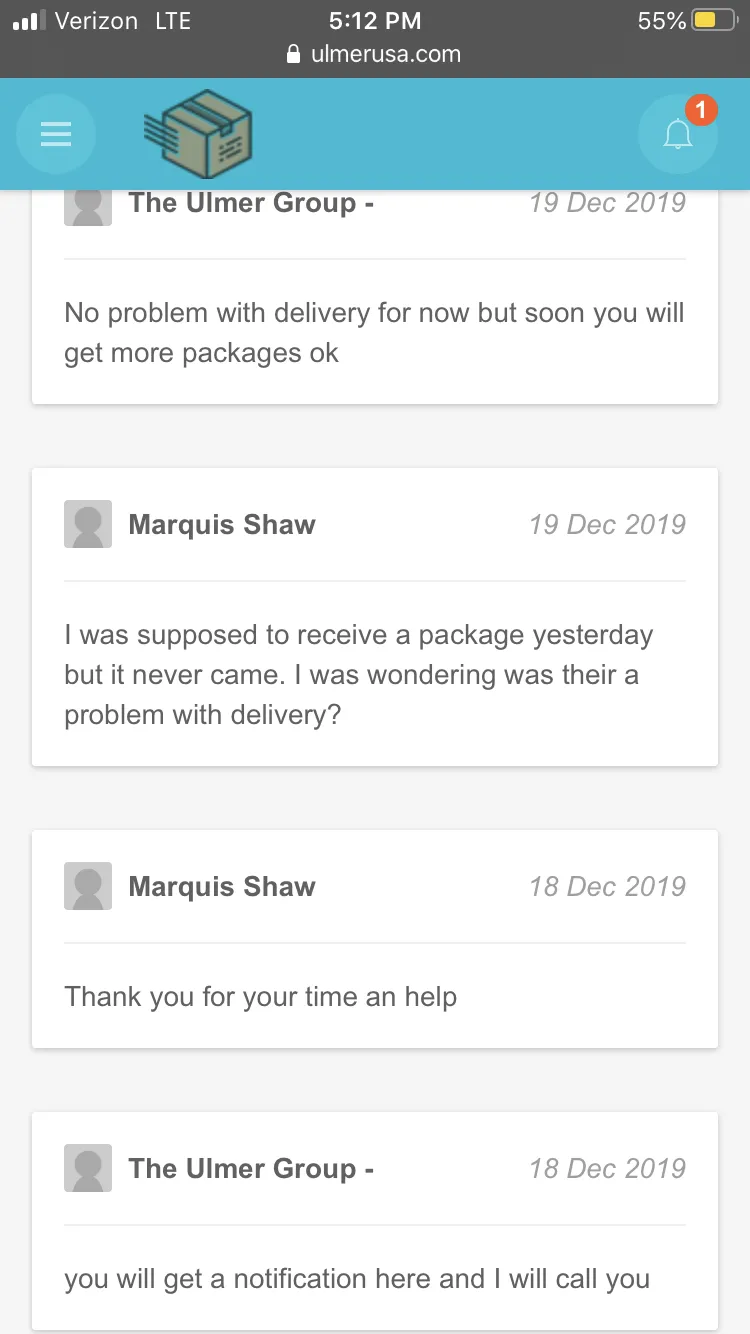Screen dimensions: 750x1334
Task: Tap the 5:12 PM status bar clock
Action: tap(375, 20)
